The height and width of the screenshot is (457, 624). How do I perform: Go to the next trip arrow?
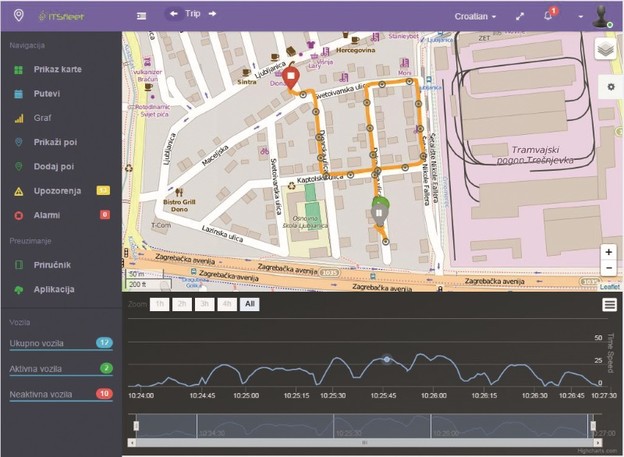pos(211,14)
